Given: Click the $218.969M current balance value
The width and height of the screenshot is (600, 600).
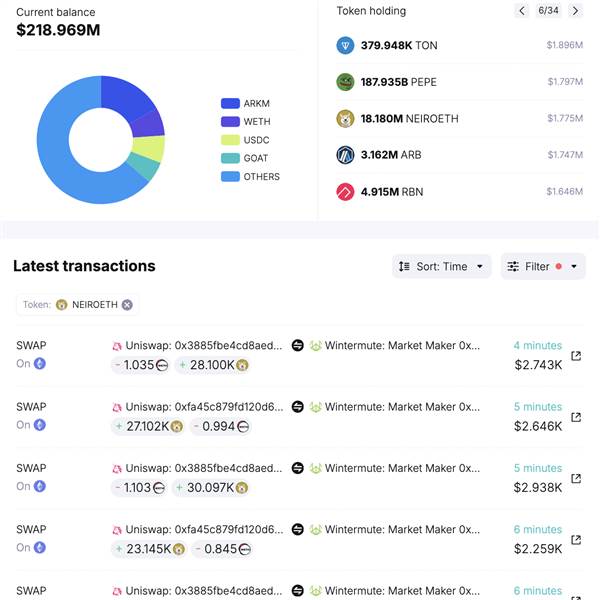Looking at the screenshot, I should coord(58,30).
